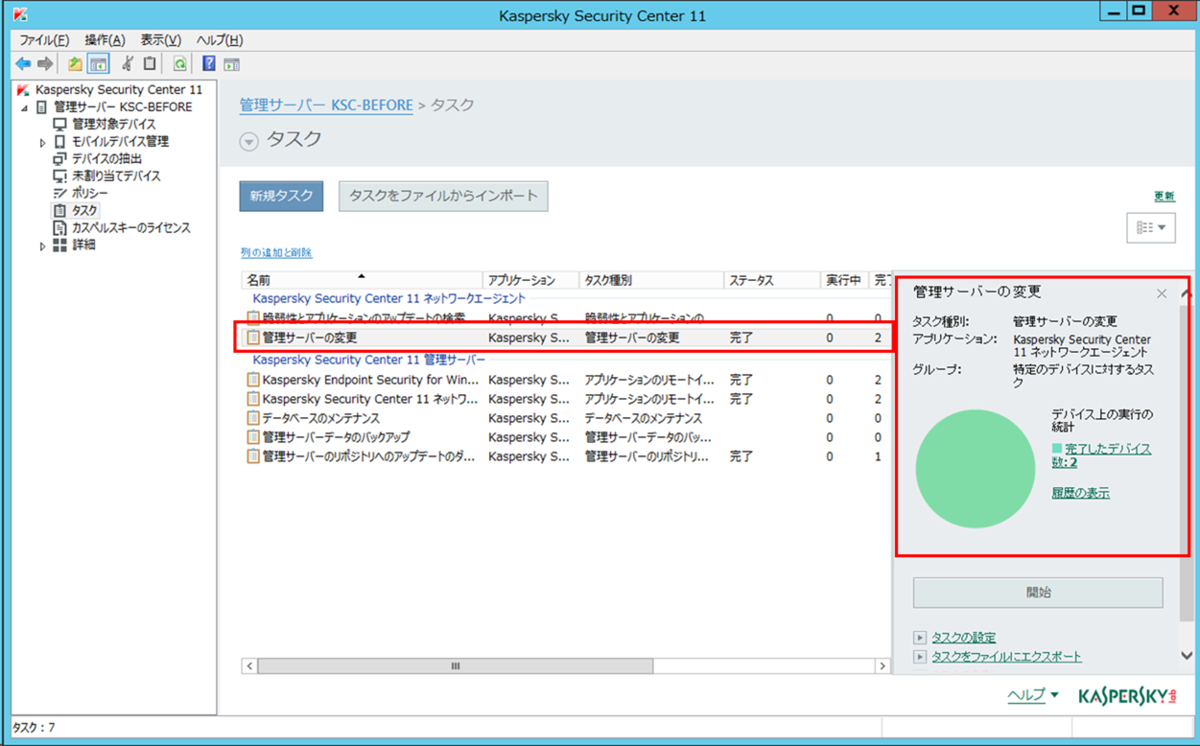Select the 詳細 tree node
Screen dimensions: 1200x746
point(84,244)
